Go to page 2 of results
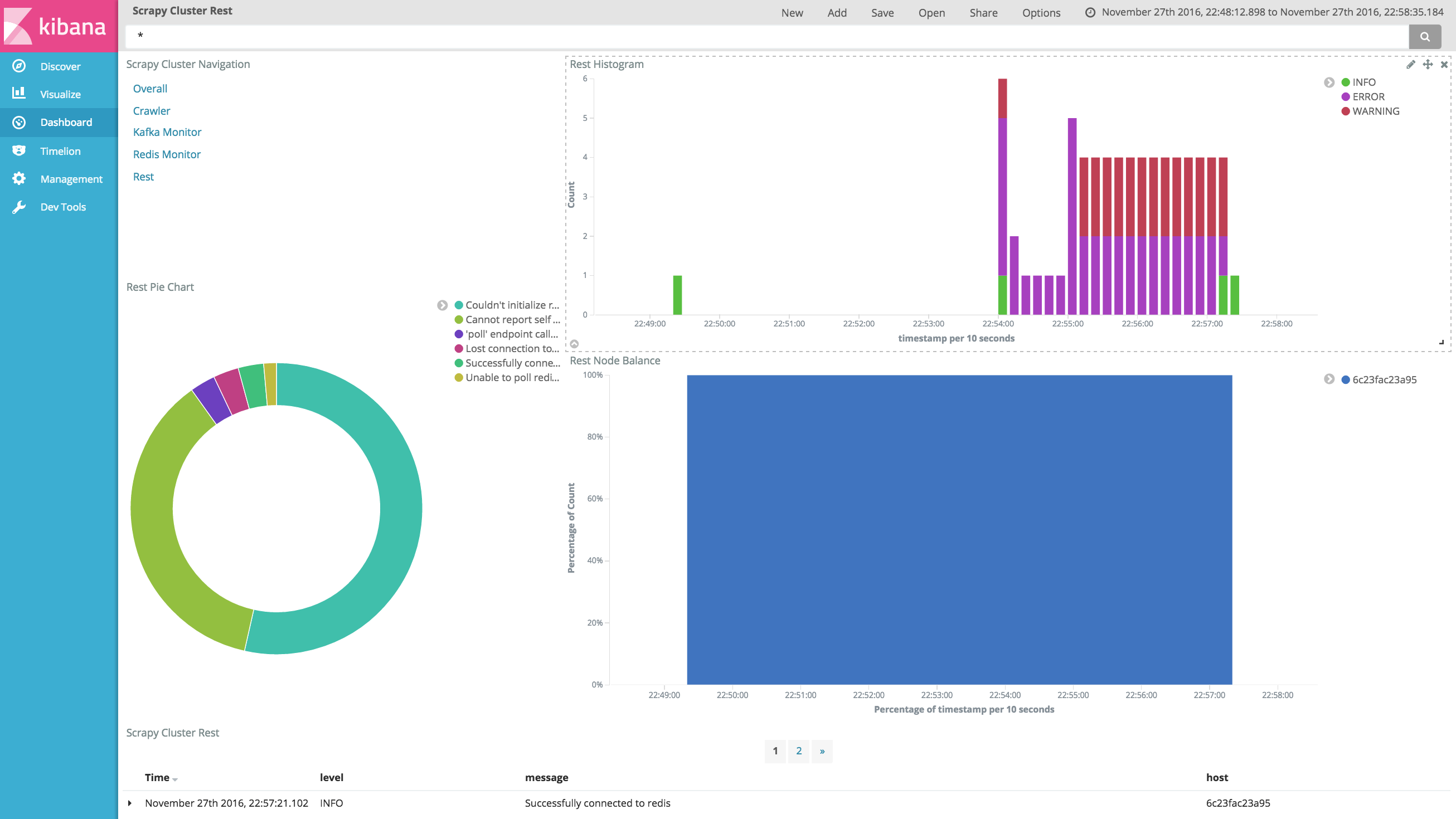The image size is (1456, 819). pyautogui.click(x=798, y=750)
